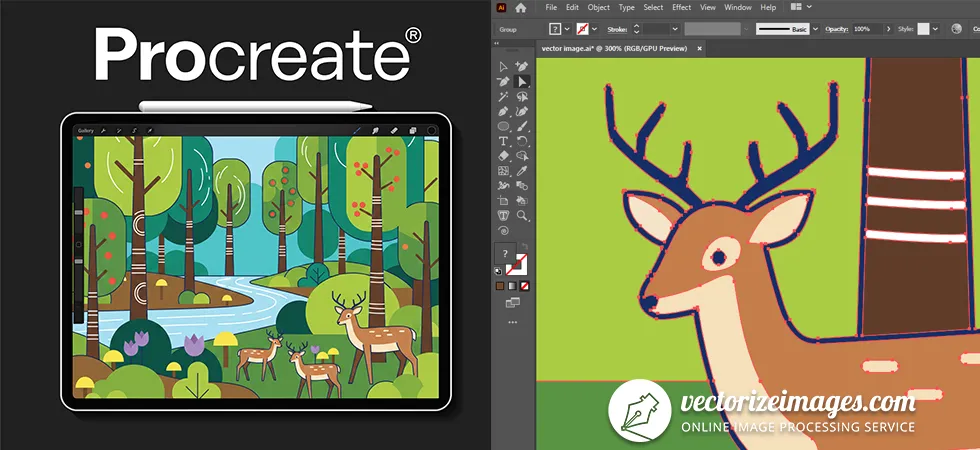Open variable width profile dropdown
980x450 pixels.
(746, 29)
